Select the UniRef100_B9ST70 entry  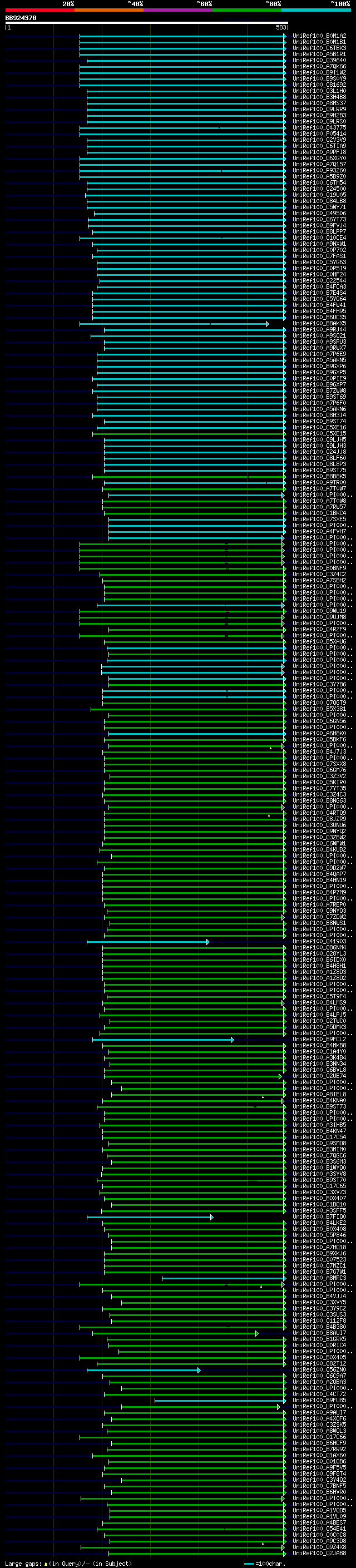pos(319,1180)
